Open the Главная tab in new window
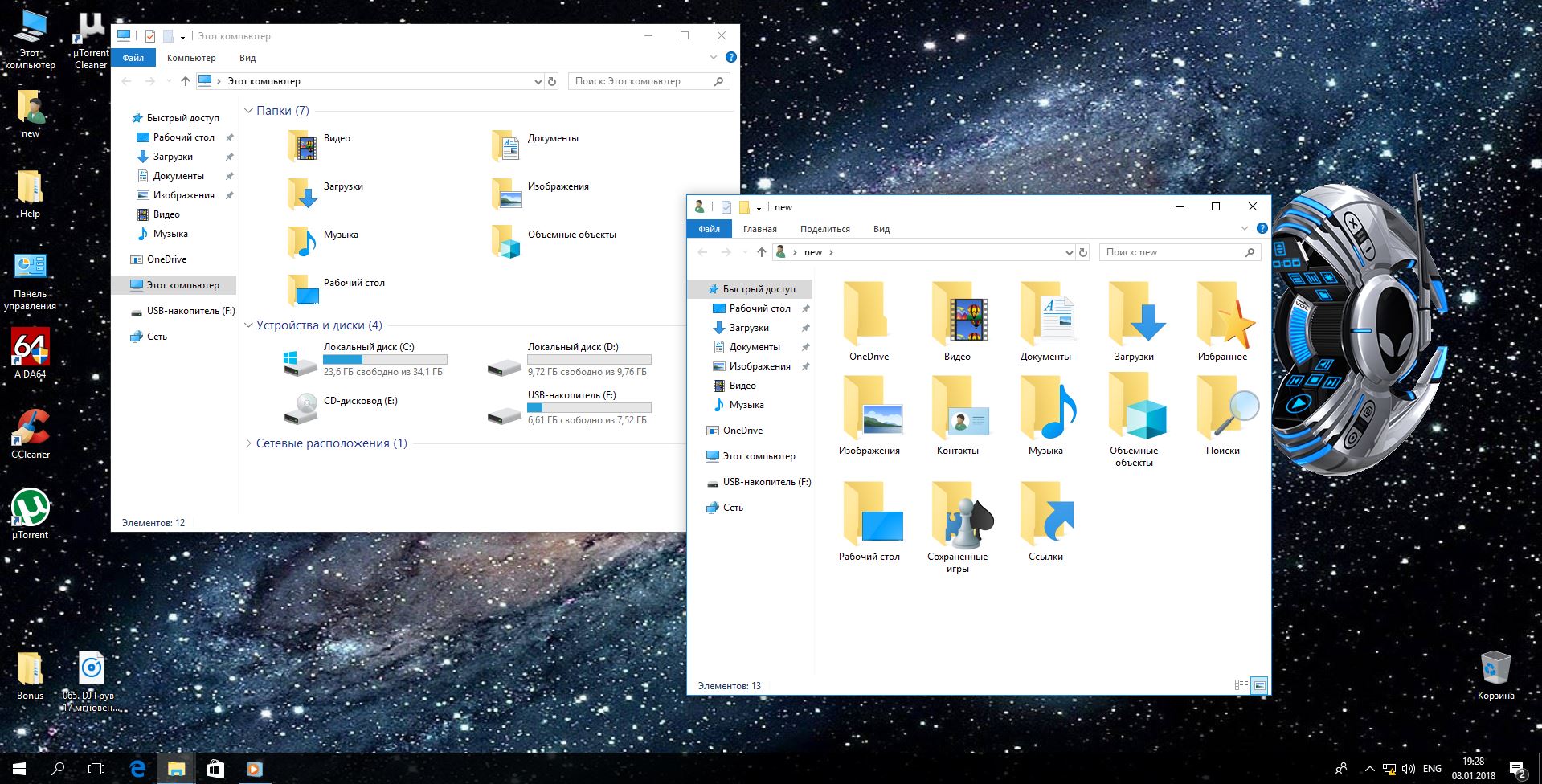The width and height of the screenshot is (1542, 784). point(760,229)
